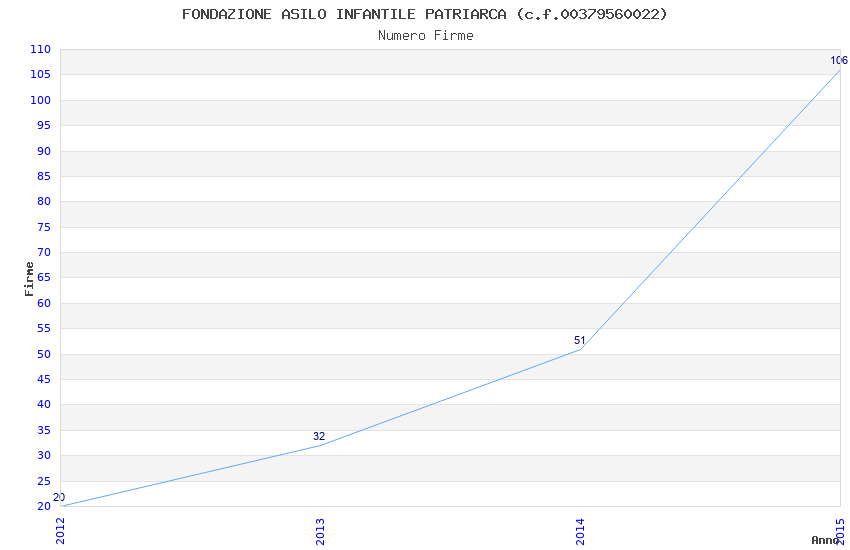Click the y-axis value 110
850x550 pixels.
point(40,49)
